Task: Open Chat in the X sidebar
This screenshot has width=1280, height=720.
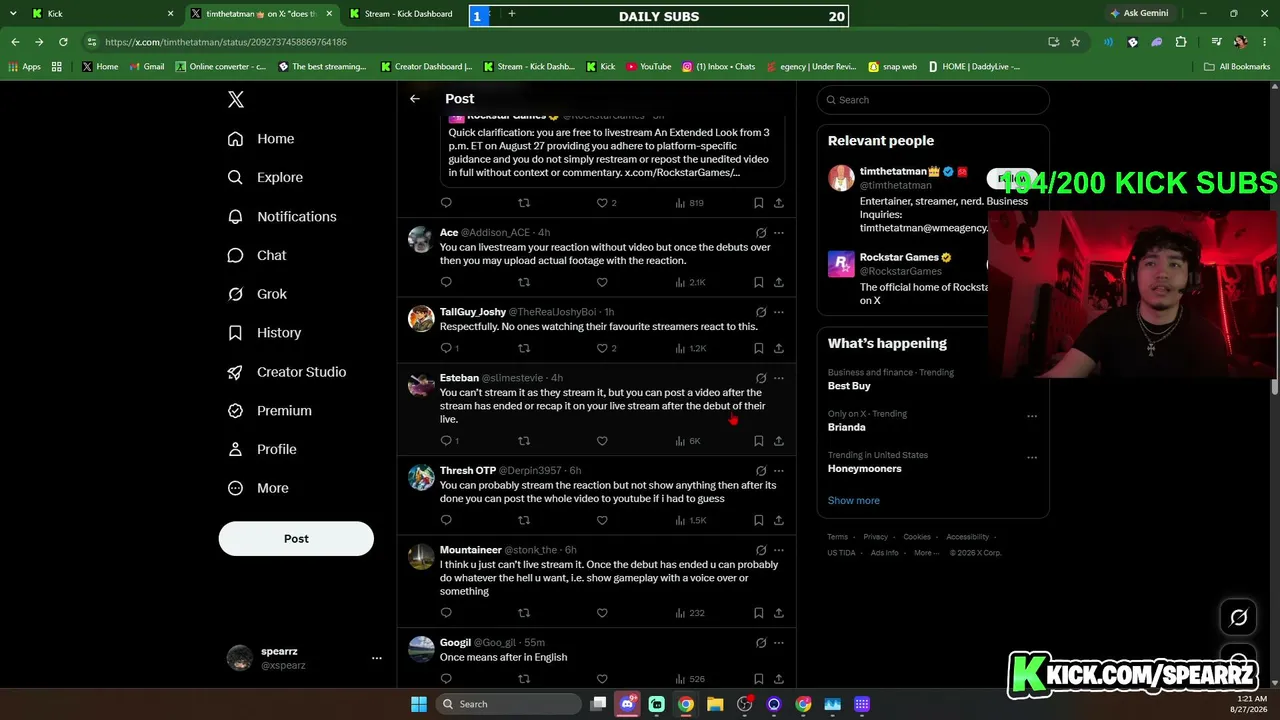Action: point(258,255)
